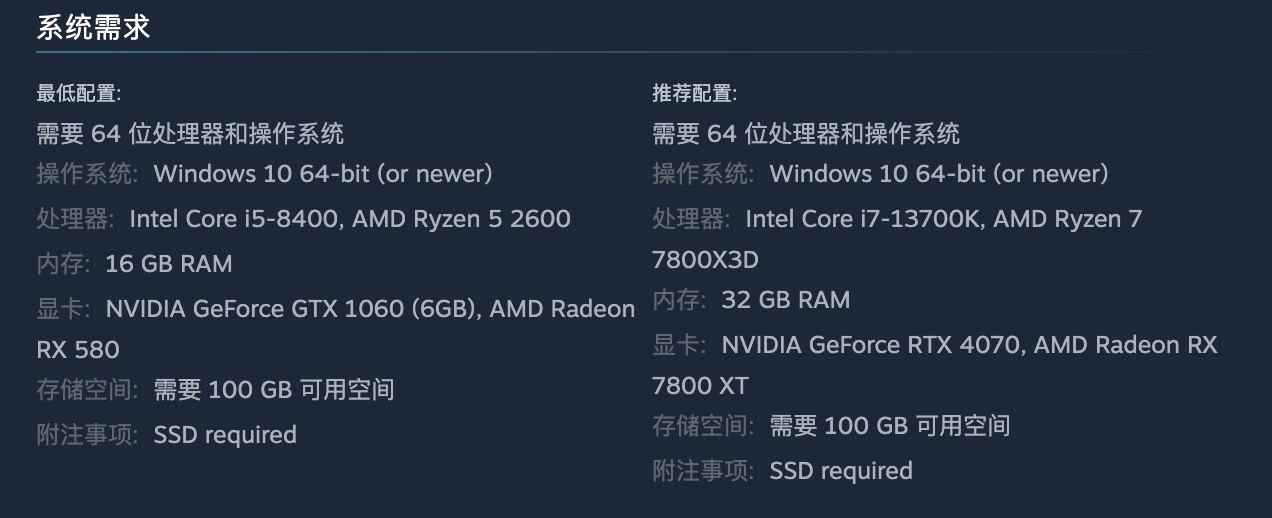Click SSD required under 推荐配置
1272x518 pixels.
pyautogui.click(x=841, y=471)
